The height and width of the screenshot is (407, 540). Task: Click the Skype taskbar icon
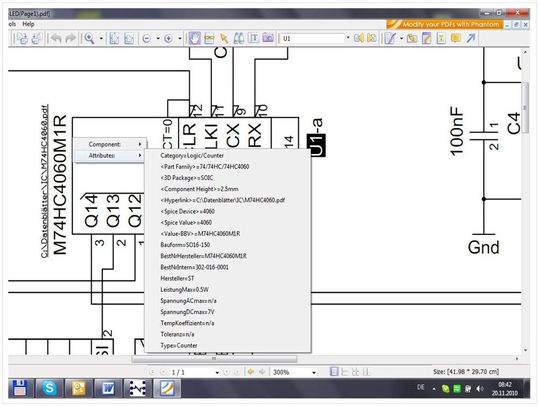click(x=49, y=388)
